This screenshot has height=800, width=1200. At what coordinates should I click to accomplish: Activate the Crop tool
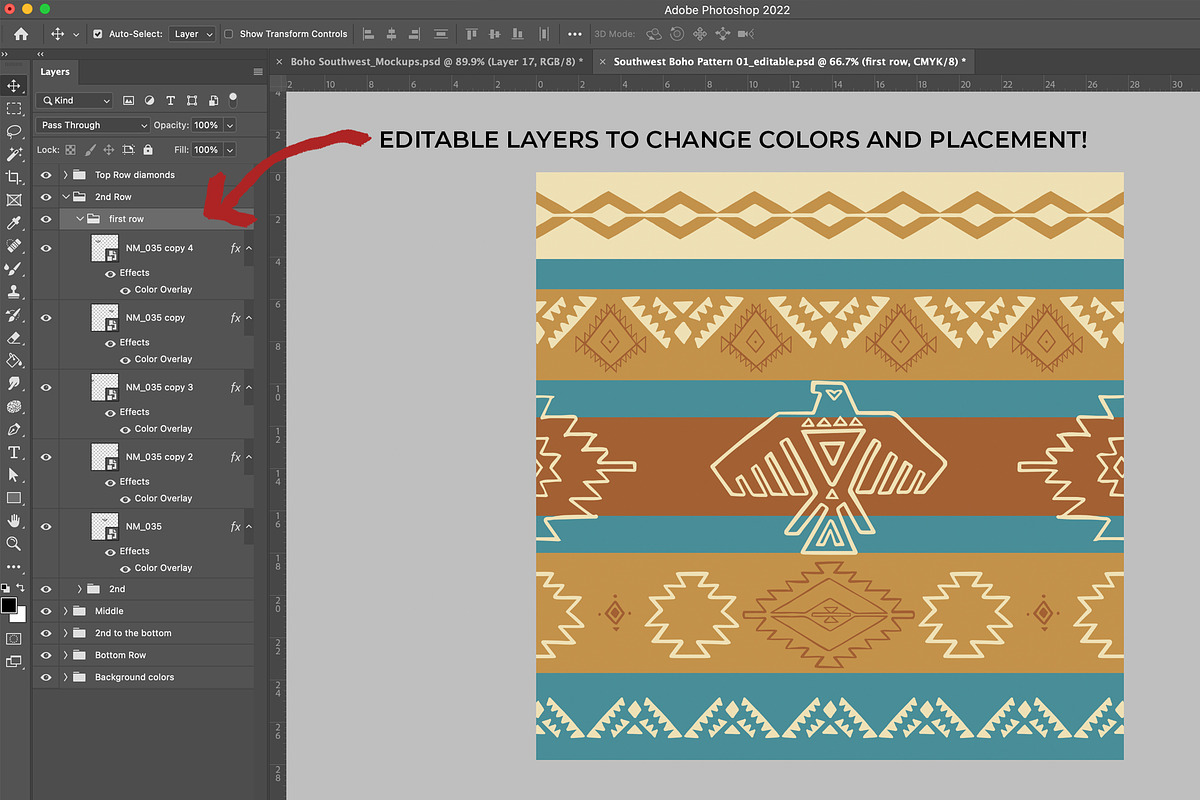pos(14,177)
